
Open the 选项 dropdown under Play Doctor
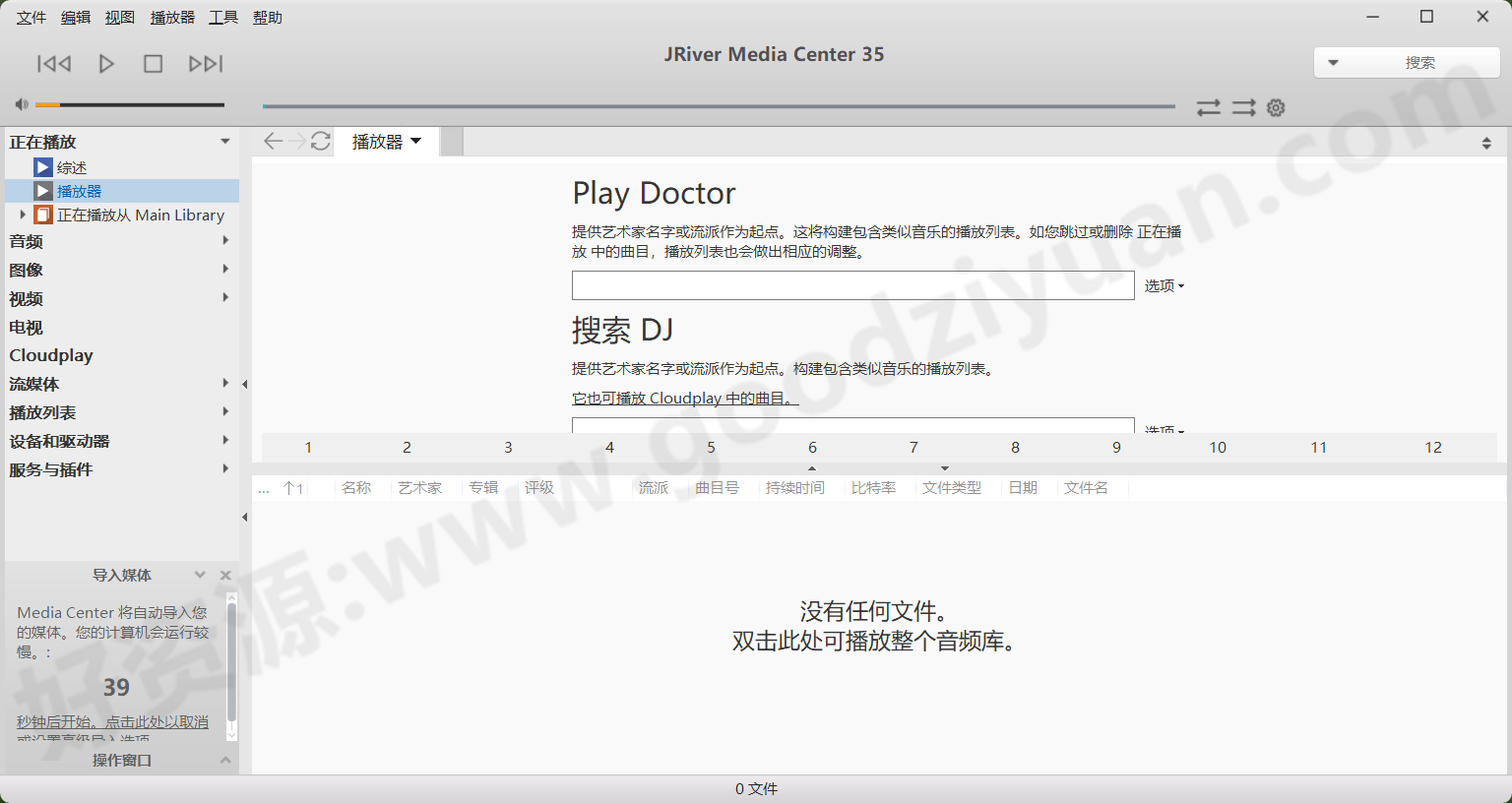click(1163, 285)
